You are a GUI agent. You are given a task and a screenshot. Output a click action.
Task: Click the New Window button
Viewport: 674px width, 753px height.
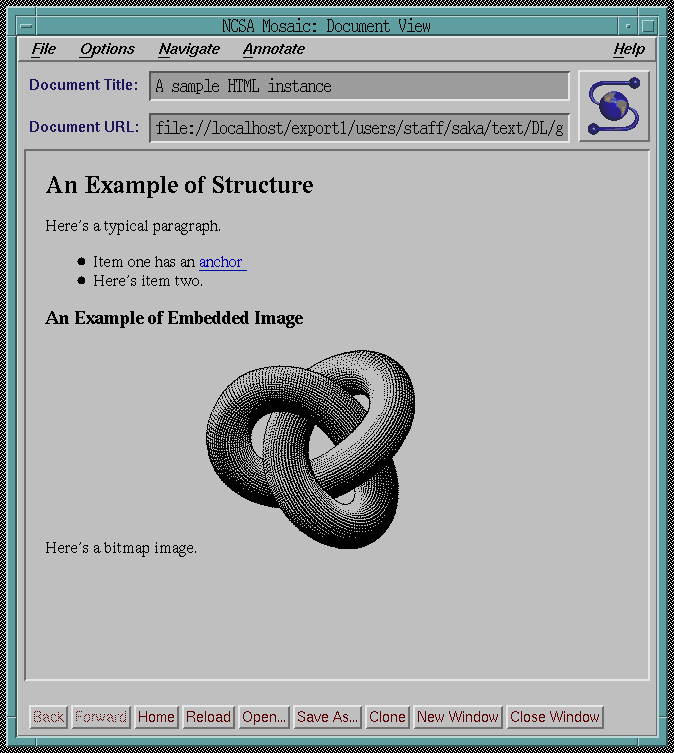pyautogui.click(x=458, y=717)
